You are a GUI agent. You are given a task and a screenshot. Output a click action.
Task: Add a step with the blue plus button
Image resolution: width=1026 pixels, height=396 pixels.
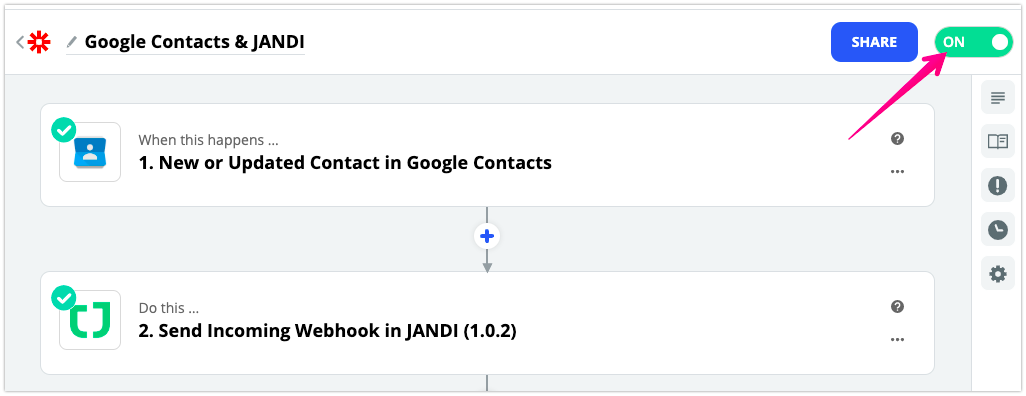pos(487,236)
